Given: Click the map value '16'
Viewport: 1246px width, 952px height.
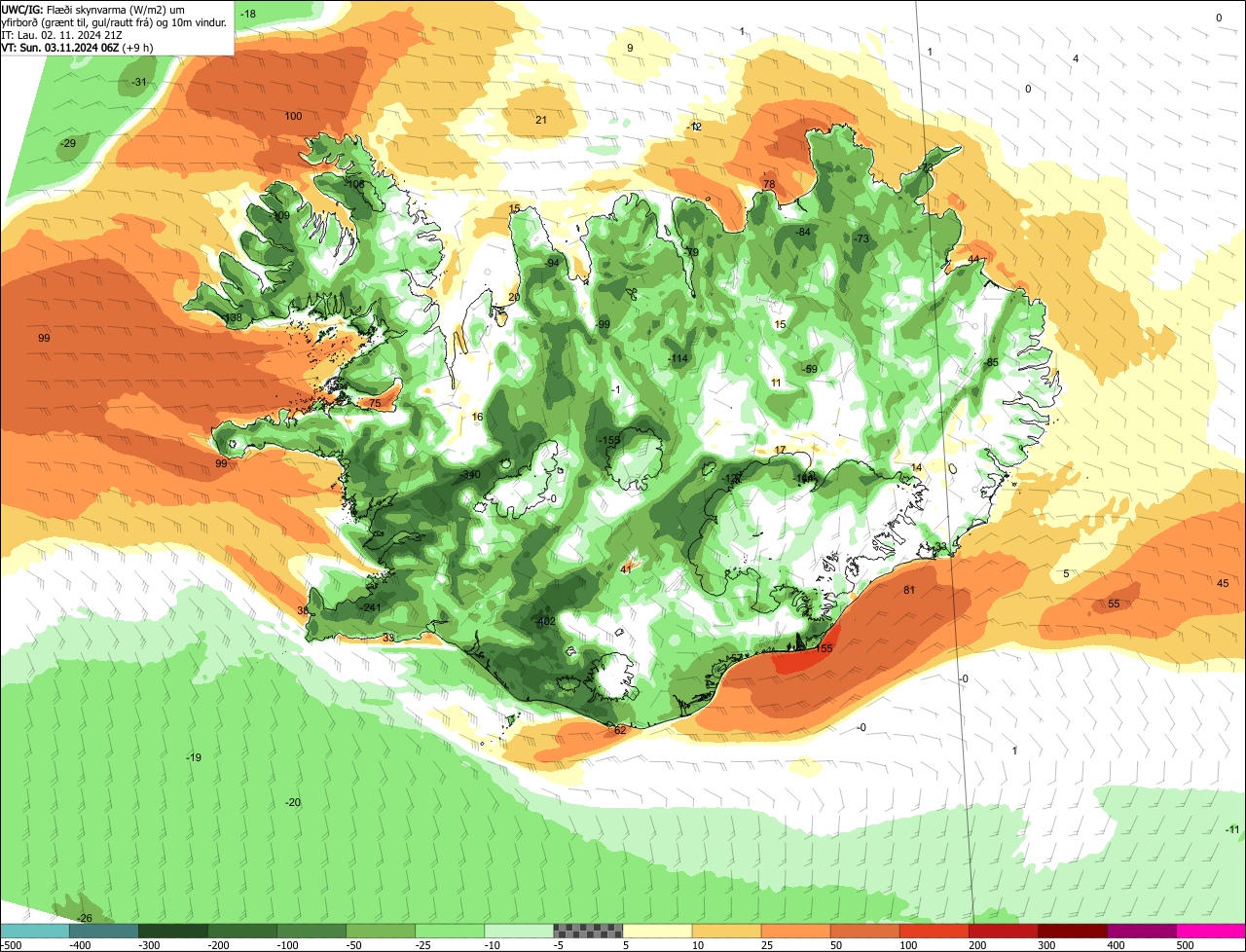Looking at the screenshot, I should tap(477, 418).
